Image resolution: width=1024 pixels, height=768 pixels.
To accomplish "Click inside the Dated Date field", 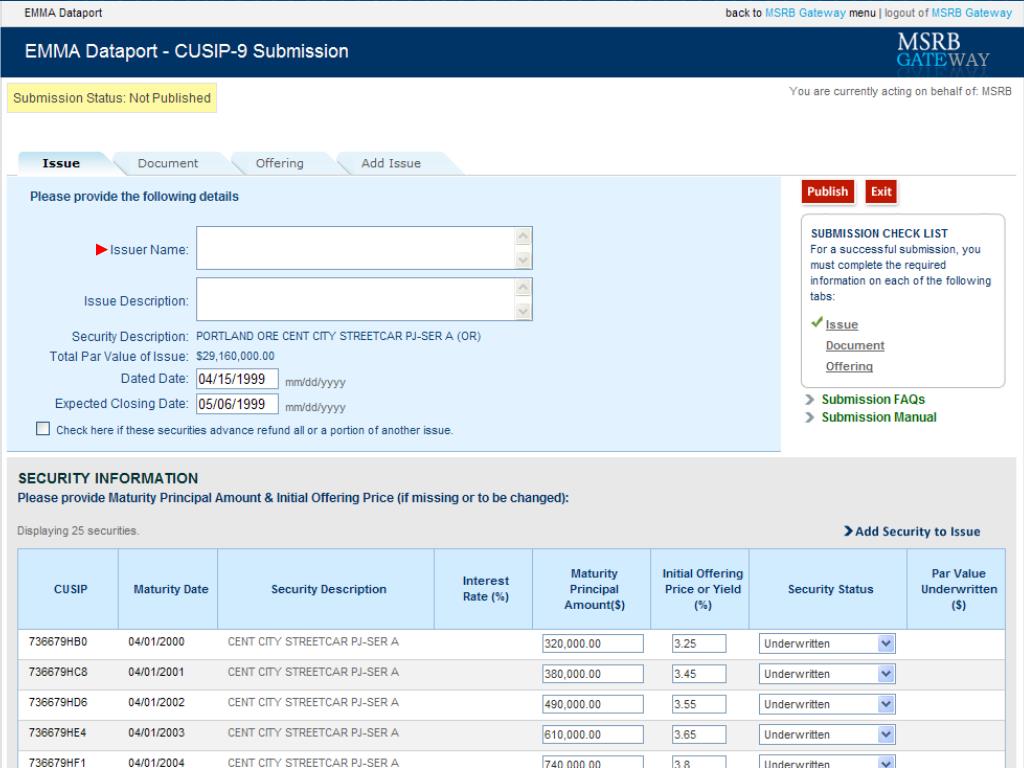I will [x=237, y=380].
